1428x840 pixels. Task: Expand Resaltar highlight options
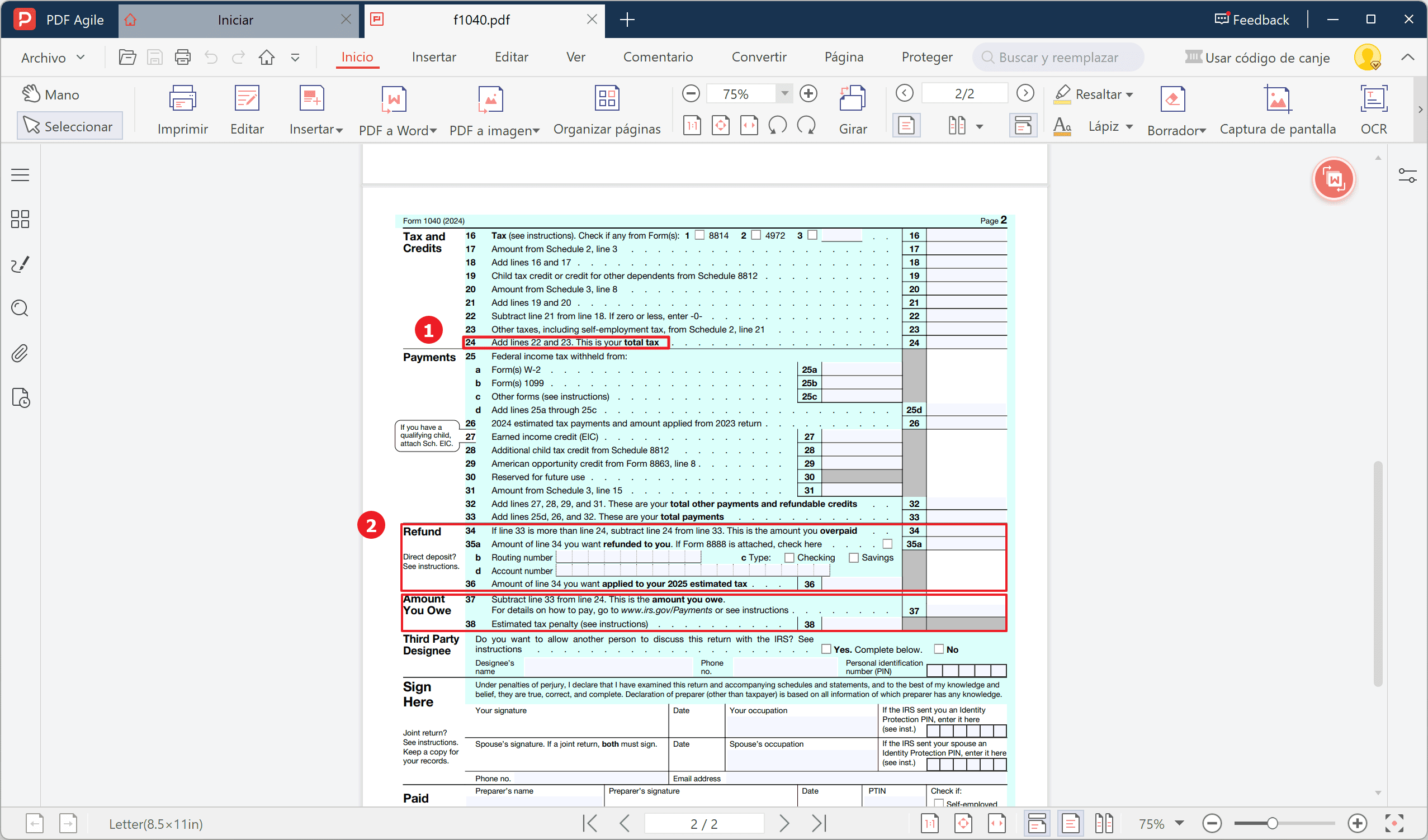[1129, 94]
